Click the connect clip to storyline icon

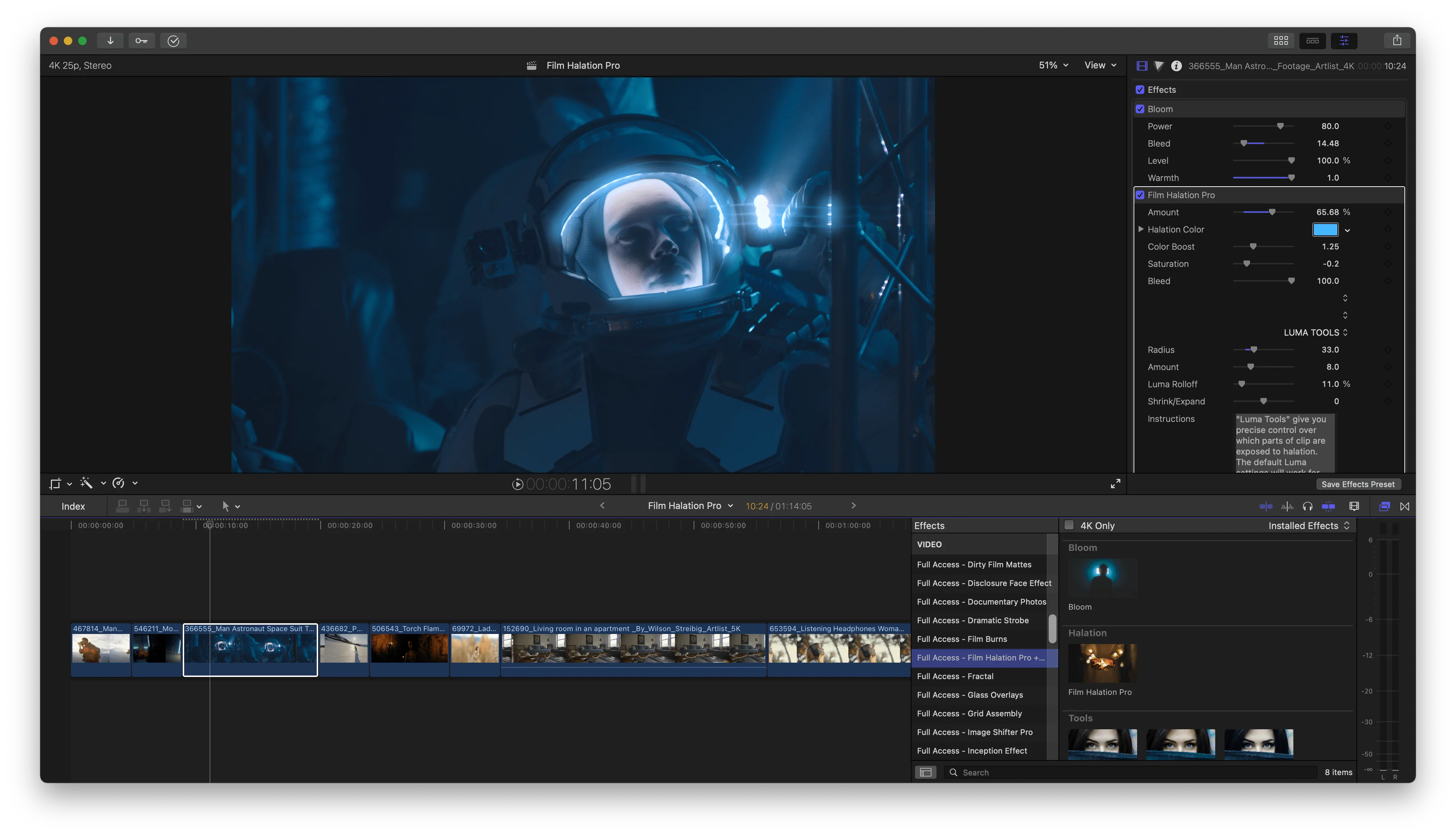[x=122, y=506]
